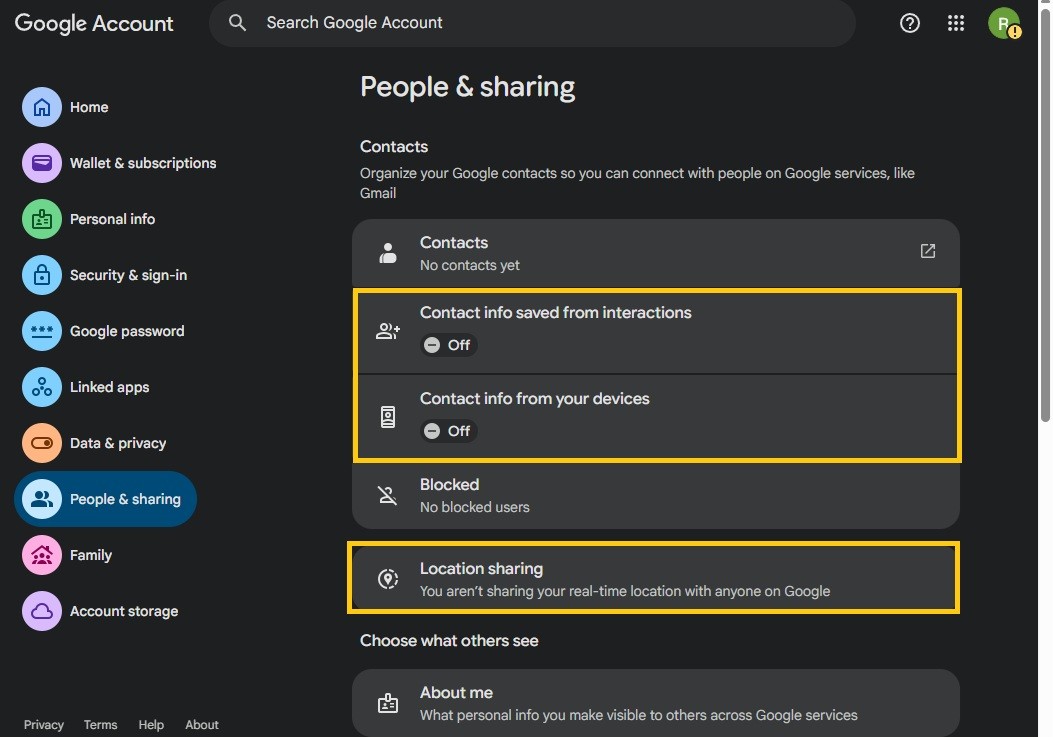The image size is (1053, 737).
Task: Click the 'No contacts yet' text
Action: (469, 265)
